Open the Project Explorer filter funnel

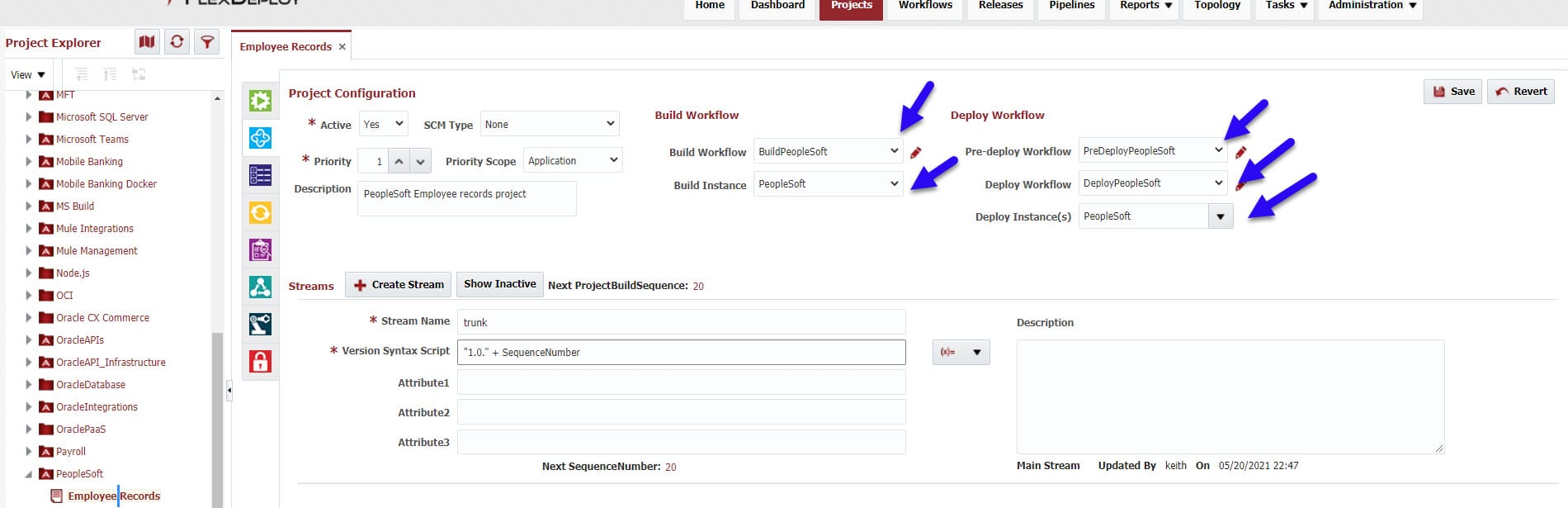[207, 41]
